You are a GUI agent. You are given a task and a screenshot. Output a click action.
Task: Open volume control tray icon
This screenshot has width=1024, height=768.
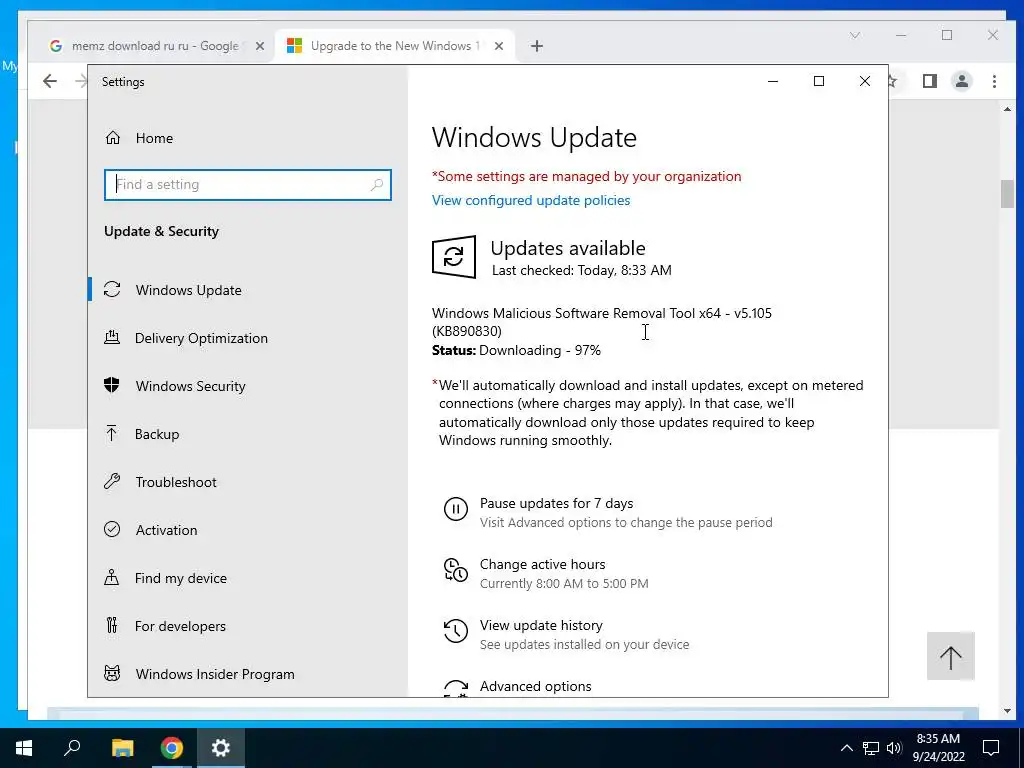click(894, 748)
